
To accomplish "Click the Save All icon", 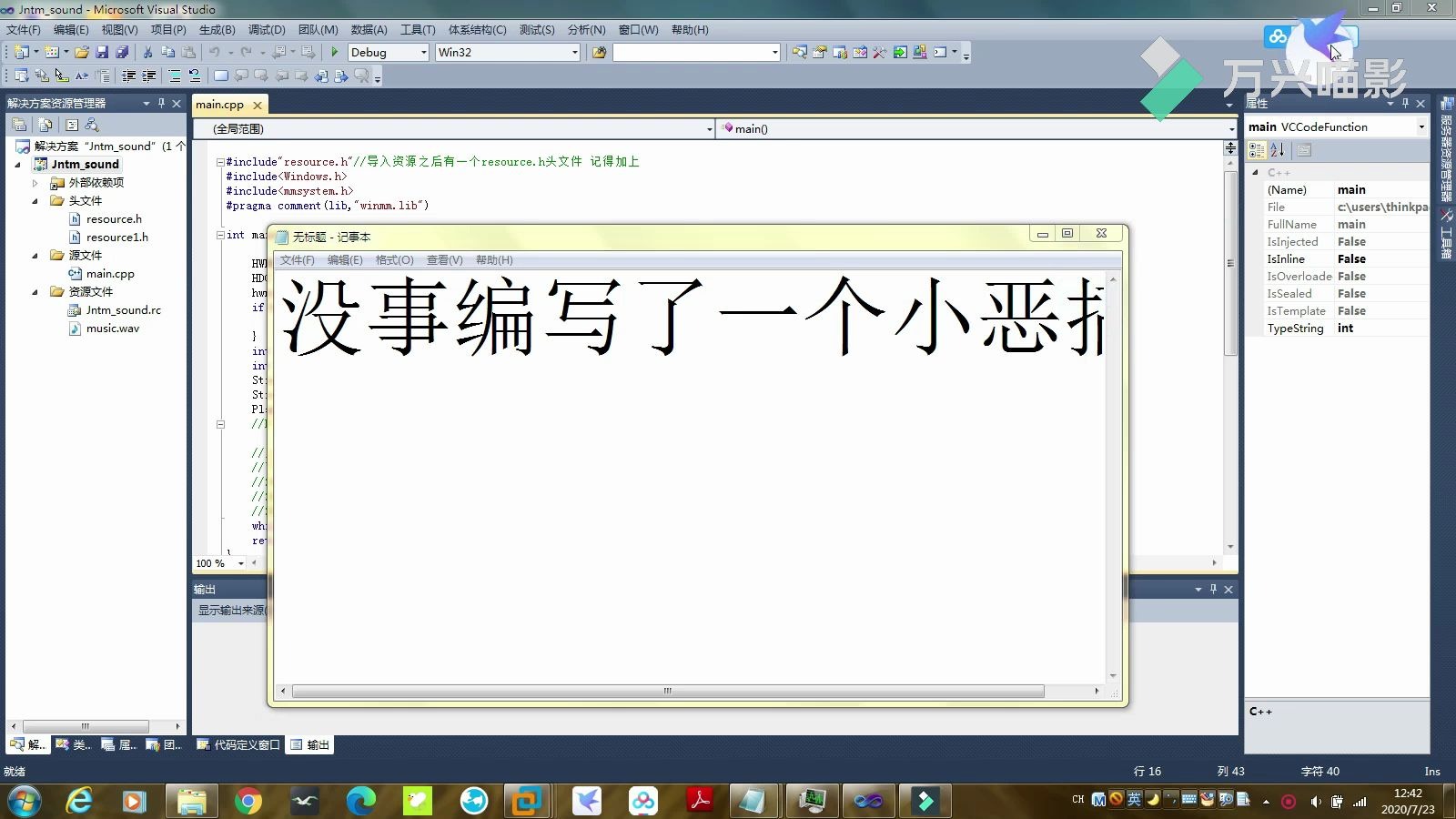I will [122, 52].
